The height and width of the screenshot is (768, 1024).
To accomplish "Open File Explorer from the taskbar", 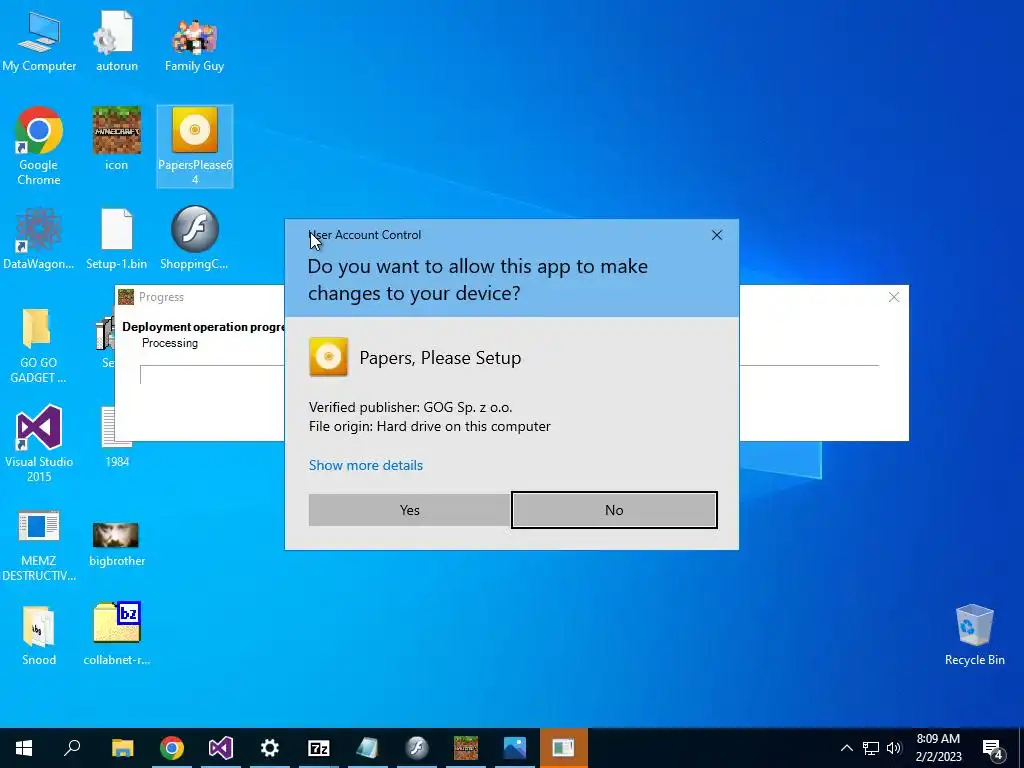I will pos(122,748).
